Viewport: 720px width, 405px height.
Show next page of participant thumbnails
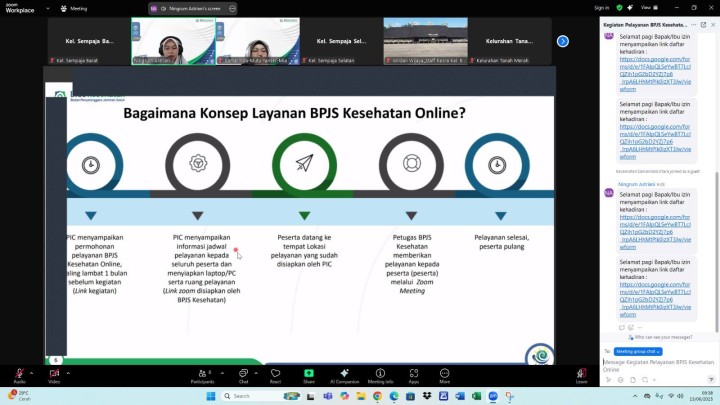[562, 41]
